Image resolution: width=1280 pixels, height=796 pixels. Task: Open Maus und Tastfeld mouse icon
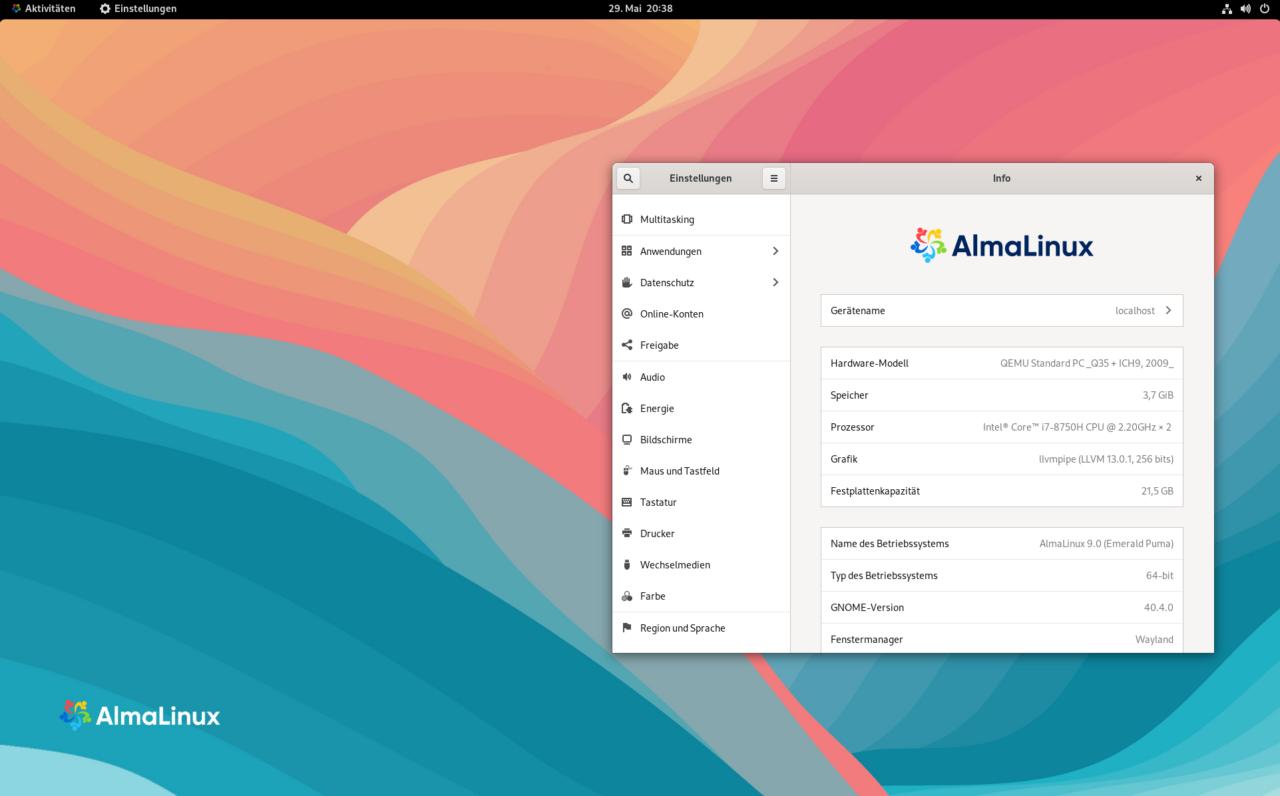tap(627, 470)
